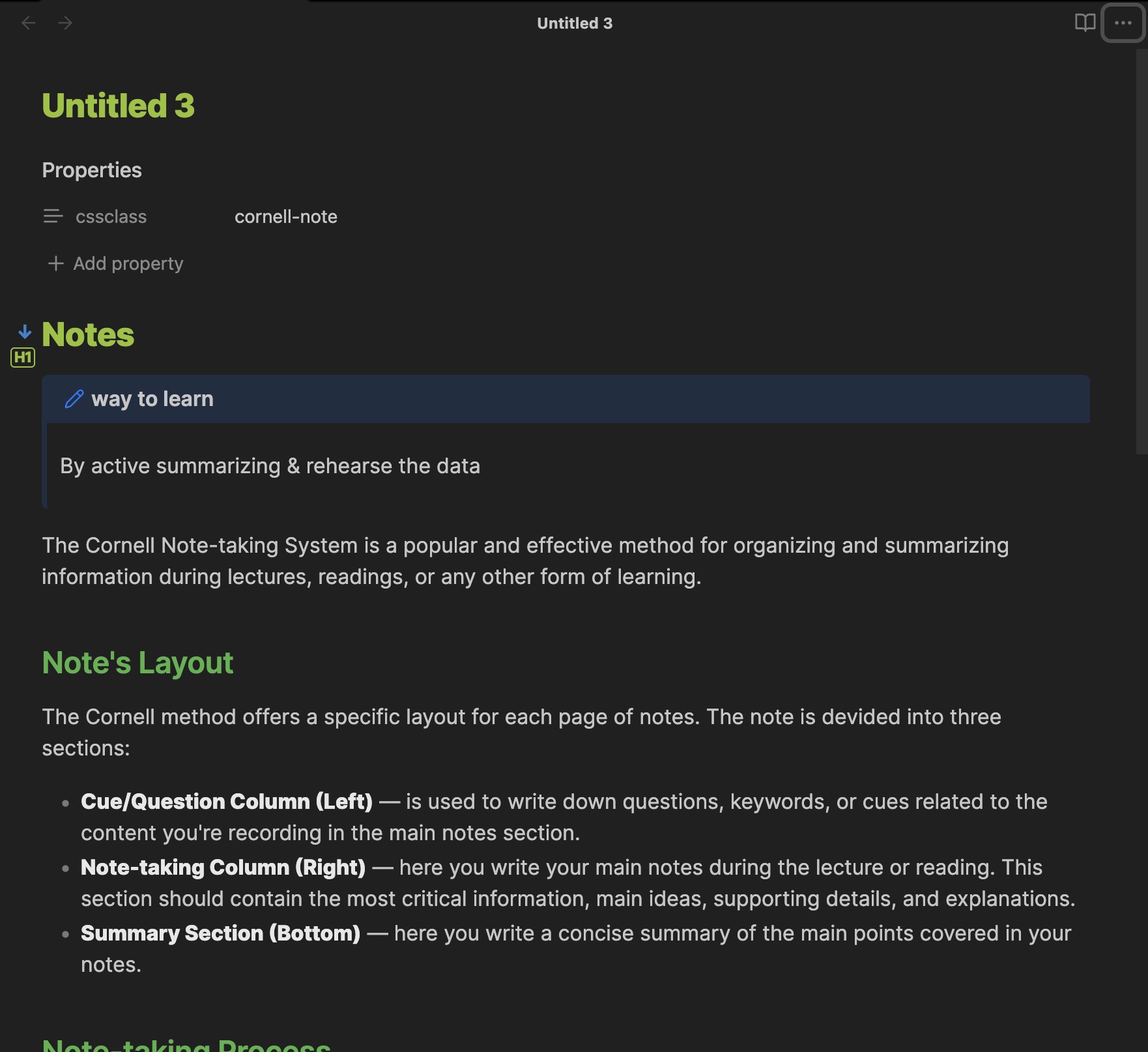This screenshot has width=1148, height=1052.
Task: Select the cssclass property name field
Action: click(x=111, y=216)
